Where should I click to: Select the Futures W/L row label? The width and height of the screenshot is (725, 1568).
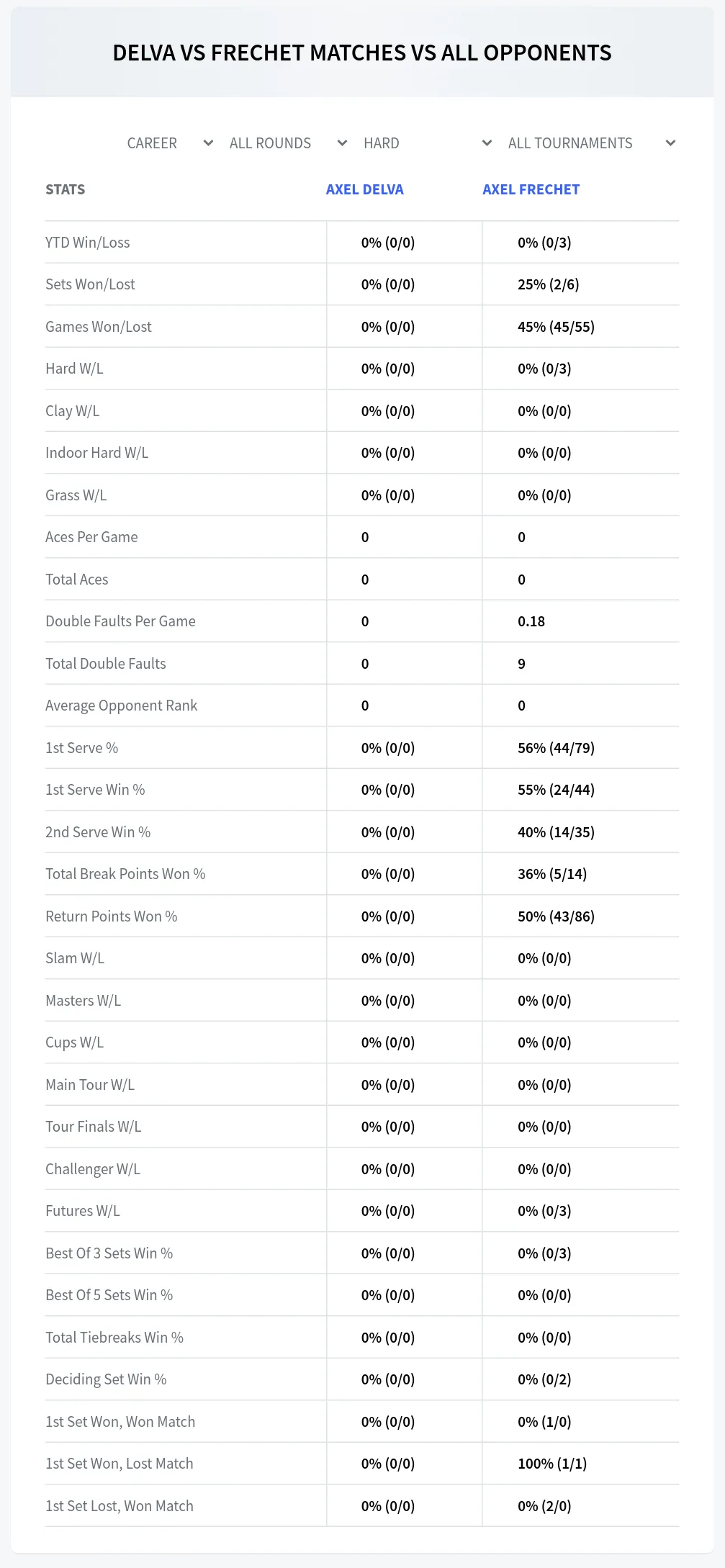point(83,1211)
